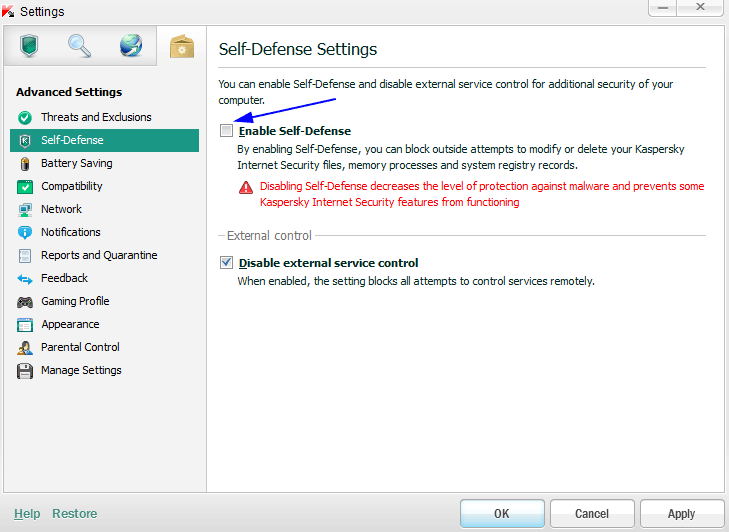Viewport: 729px width, 532px height.
Task: Open Appearance settings
Action: pos(70,324)
